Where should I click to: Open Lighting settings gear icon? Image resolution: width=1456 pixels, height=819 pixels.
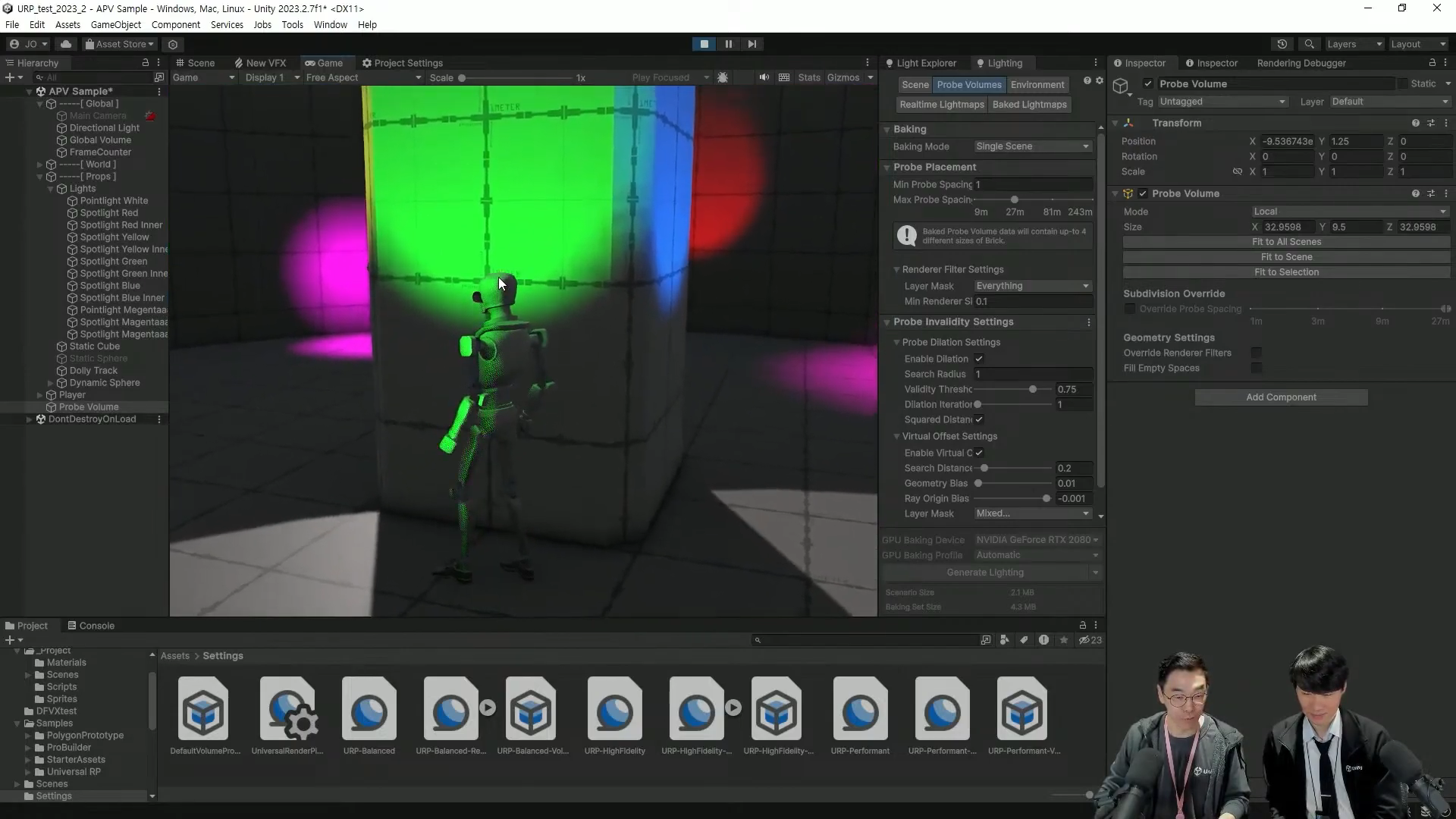(x=1099, y=80)
